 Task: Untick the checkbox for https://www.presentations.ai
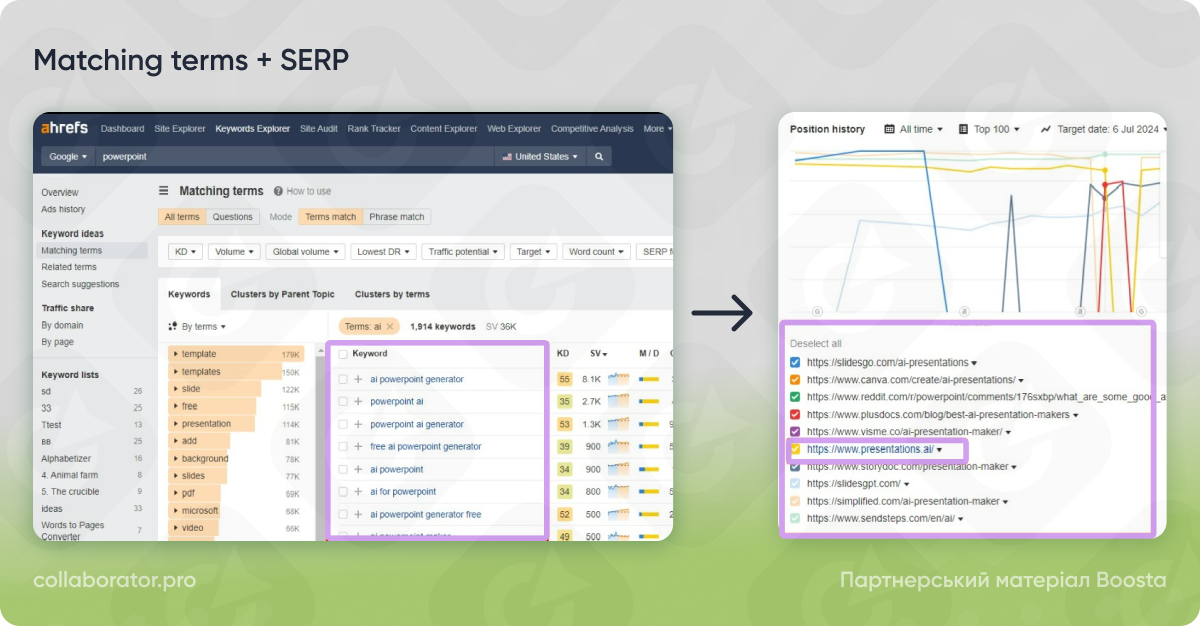tap(796, 450)
